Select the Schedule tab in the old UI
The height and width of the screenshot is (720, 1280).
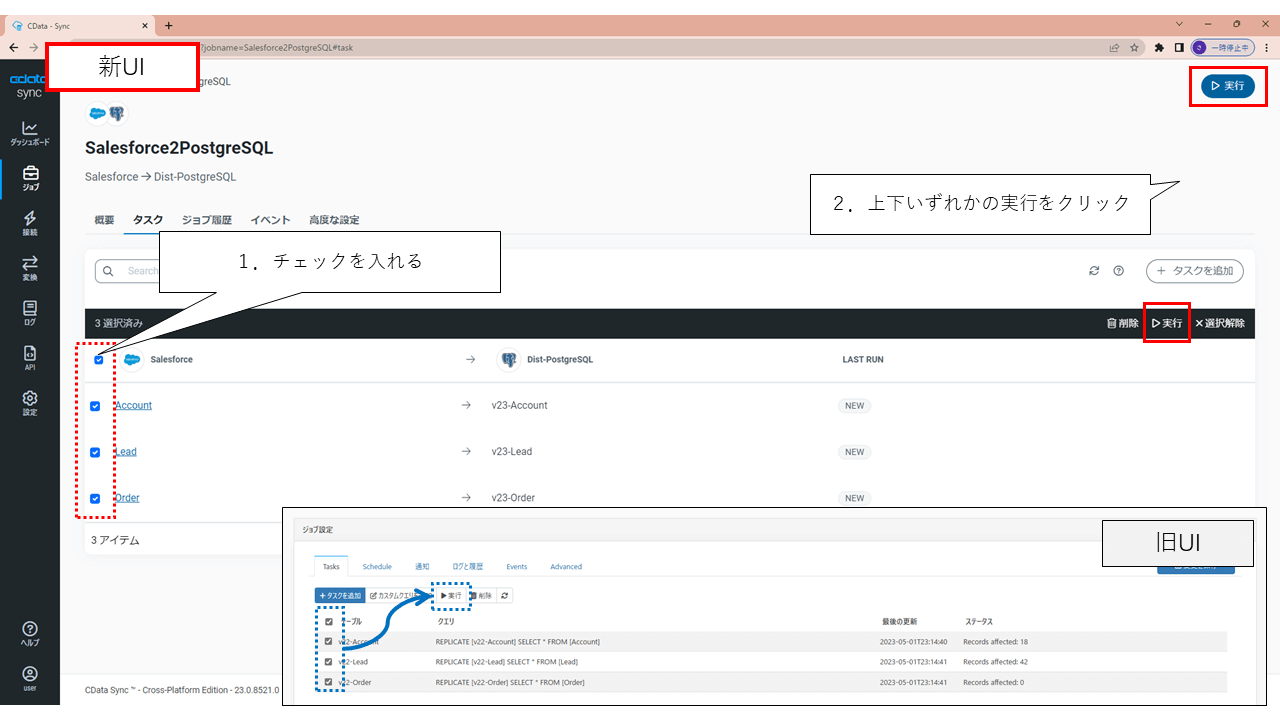click(x=377, y=567)
